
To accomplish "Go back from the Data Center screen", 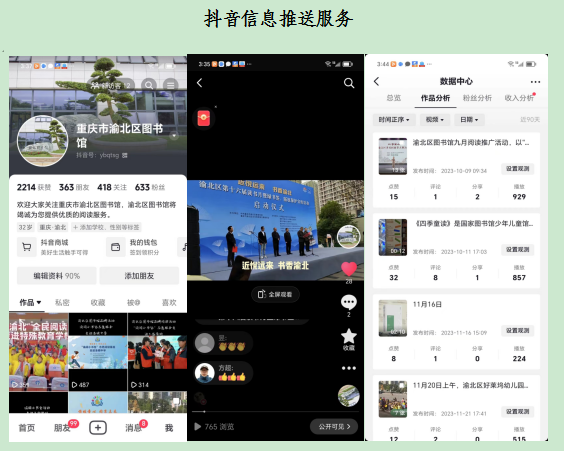I will click(x=377, y=81).
